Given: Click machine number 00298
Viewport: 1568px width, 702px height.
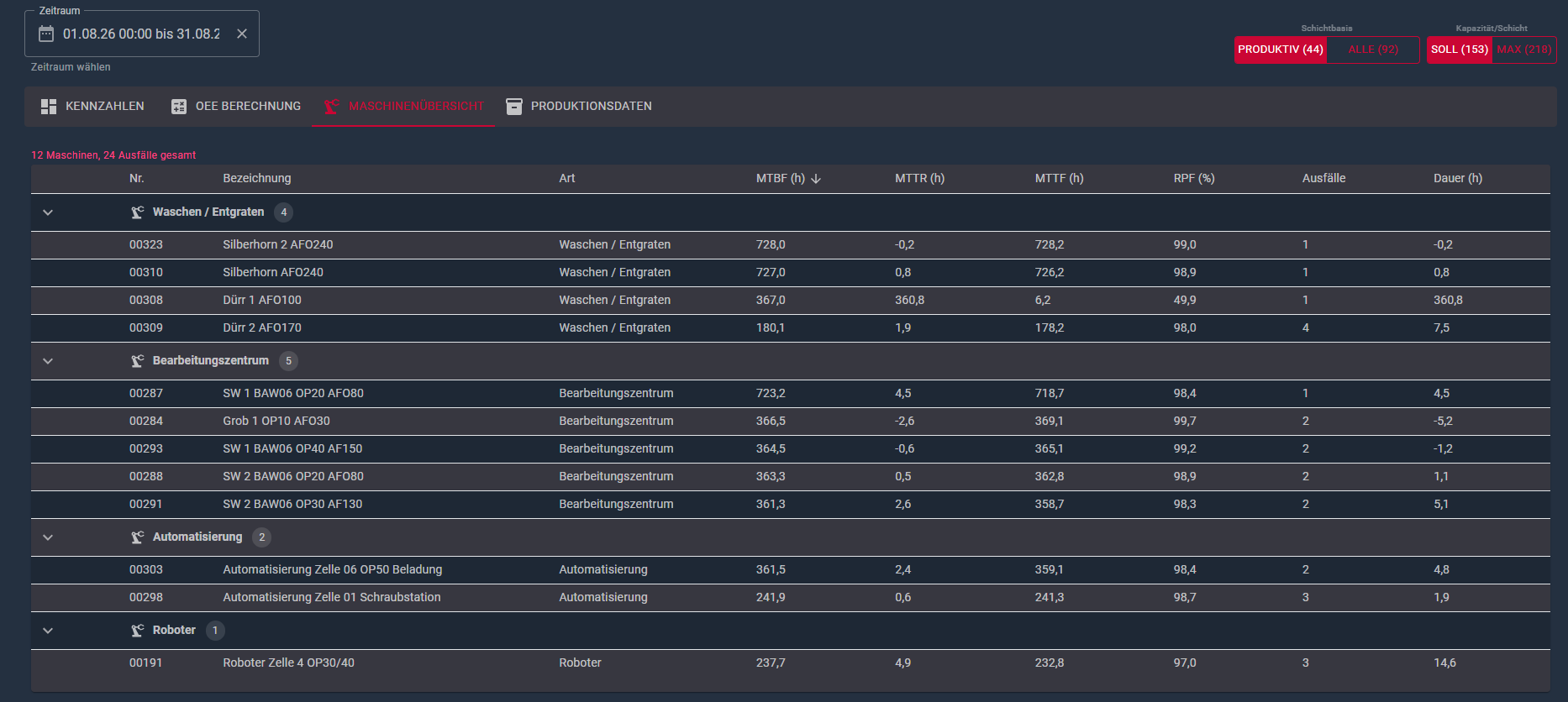Looking at the screenshot, I should point(146,598).
